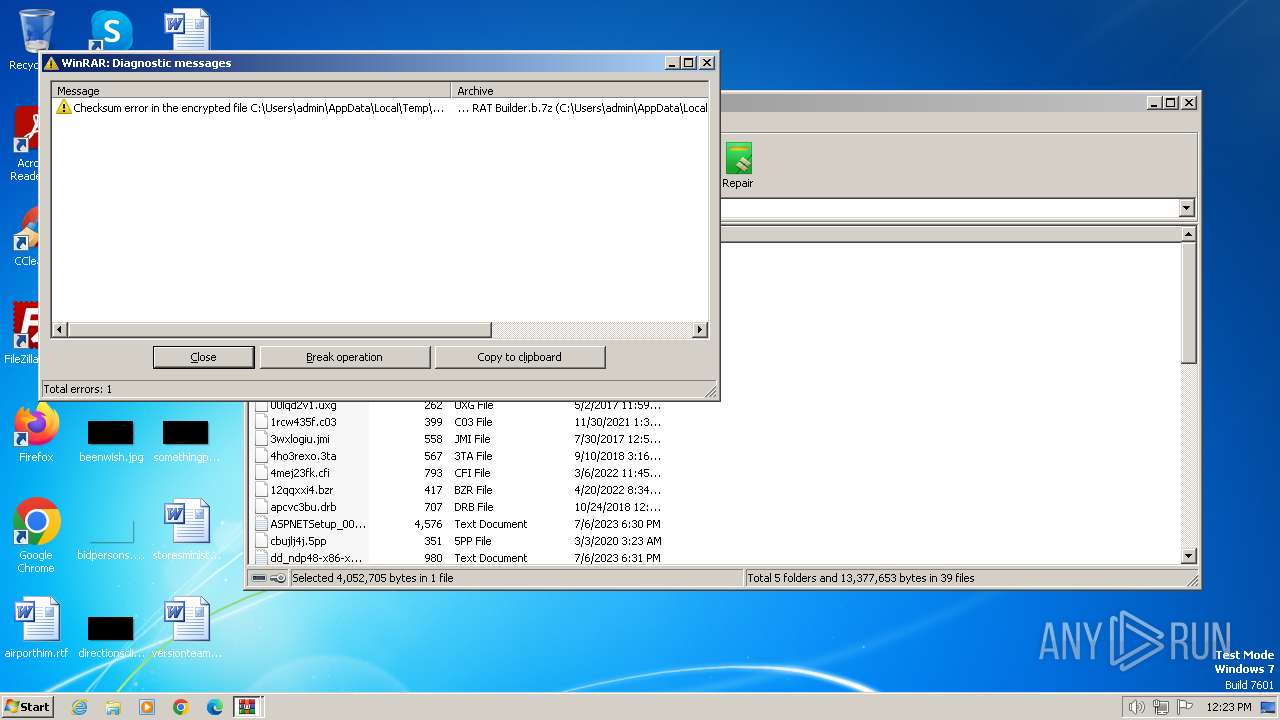Click the WinRAR file list scroll-down arrow
The height and width of the screenshot is (720, 1280).
(1188, 556)
